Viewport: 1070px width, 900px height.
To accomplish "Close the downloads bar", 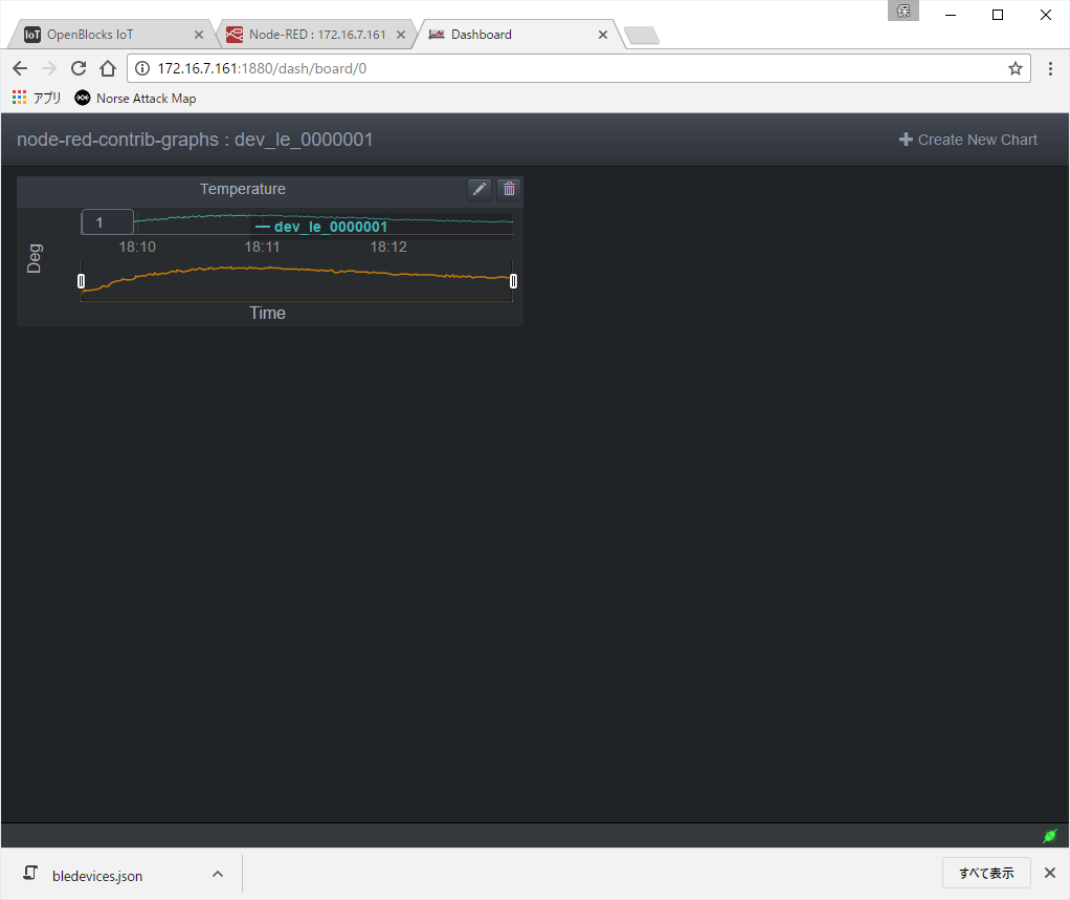I will tap(1050, 873).
